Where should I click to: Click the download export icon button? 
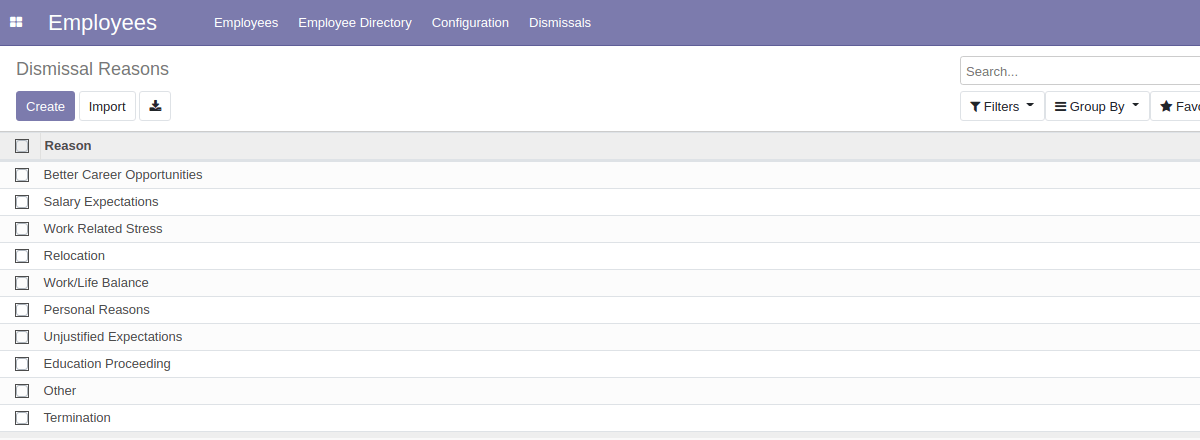pyautogui.click(x=155, y=106)
